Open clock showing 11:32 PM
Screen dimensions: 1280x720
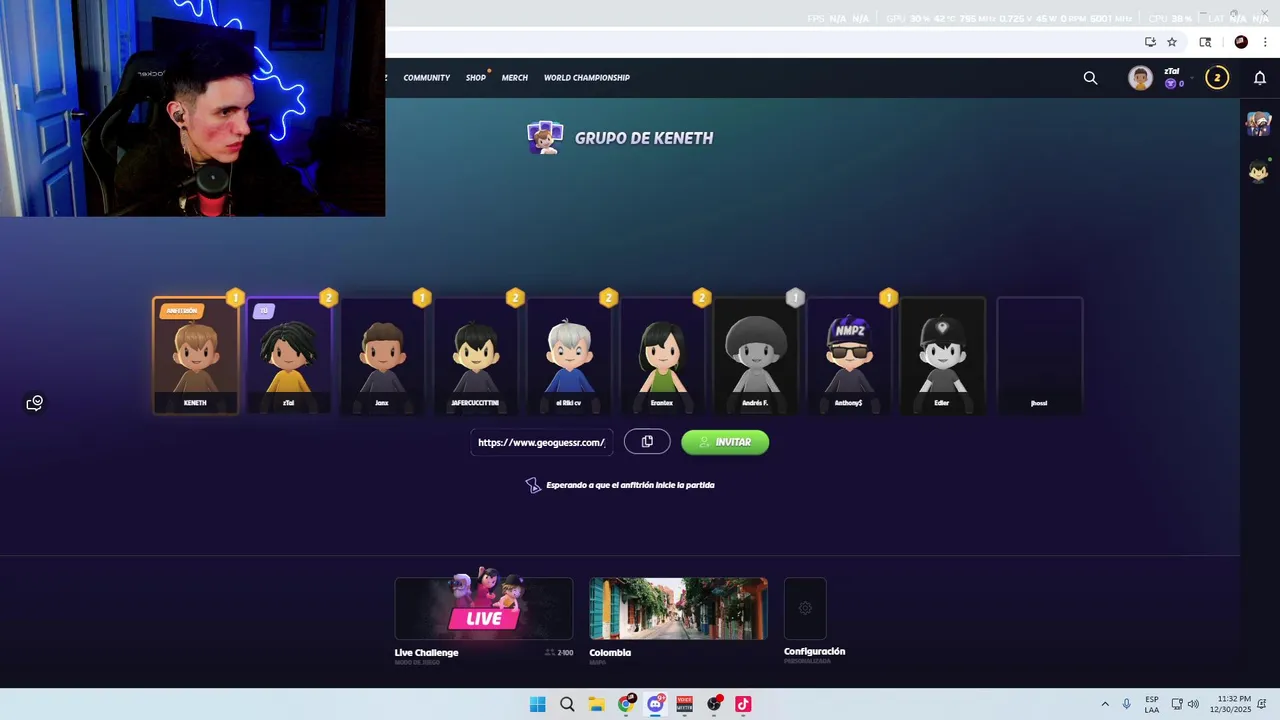(1230, 704)
